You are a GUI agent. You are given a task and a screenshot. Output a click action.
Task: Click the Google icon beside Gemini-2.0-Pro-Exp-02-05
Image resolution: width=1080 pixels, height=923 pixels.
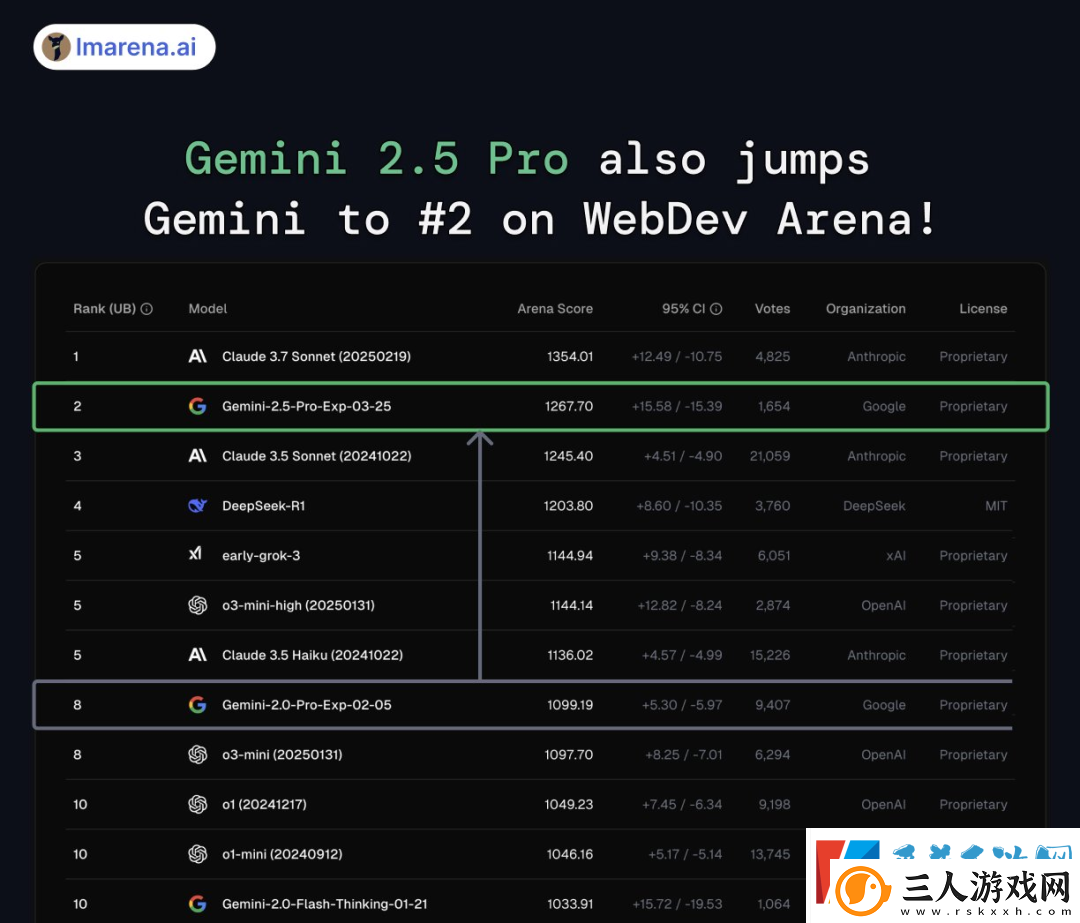(x=198, y=705)
